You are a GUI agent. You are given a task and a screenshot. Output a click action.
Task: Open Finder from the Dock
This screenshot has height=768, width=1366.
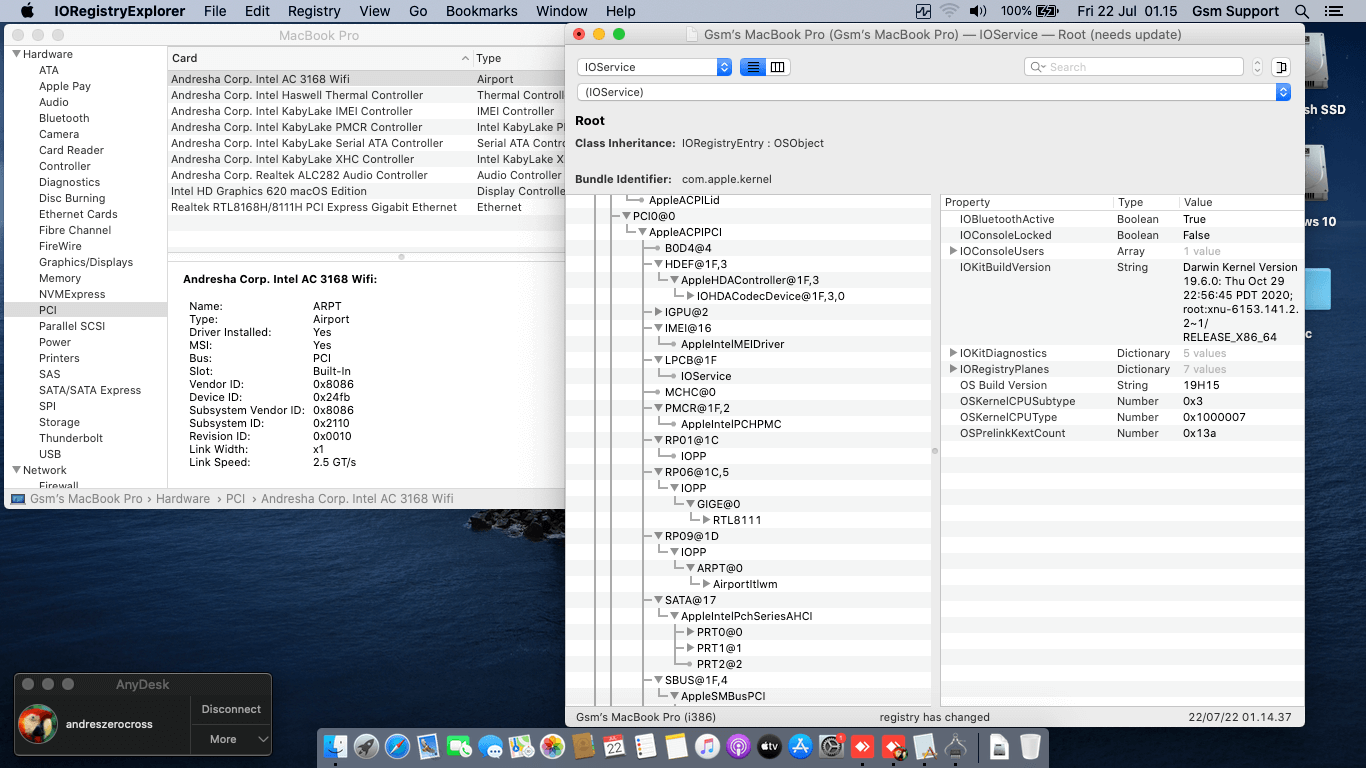click(x=337, y=746)
